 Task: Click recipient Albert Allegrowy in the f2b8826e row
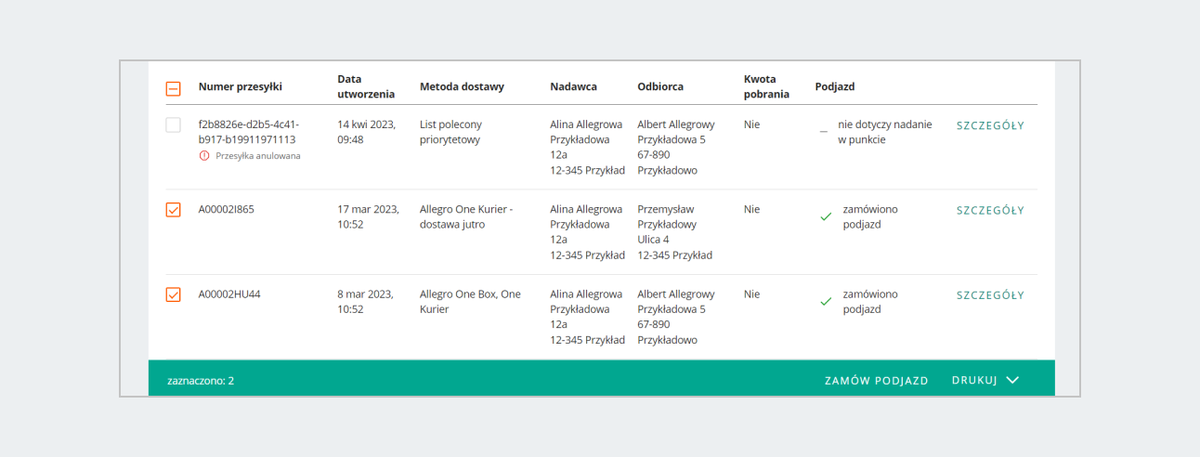pyautogui.click(x=676, y=125)
